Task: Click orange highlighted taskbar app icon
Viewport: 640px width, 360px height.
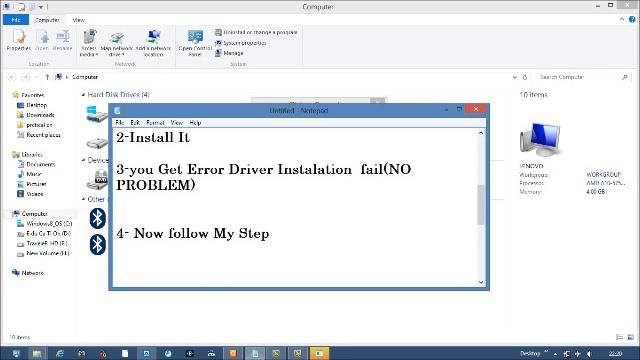Action: tap(319, 353)
